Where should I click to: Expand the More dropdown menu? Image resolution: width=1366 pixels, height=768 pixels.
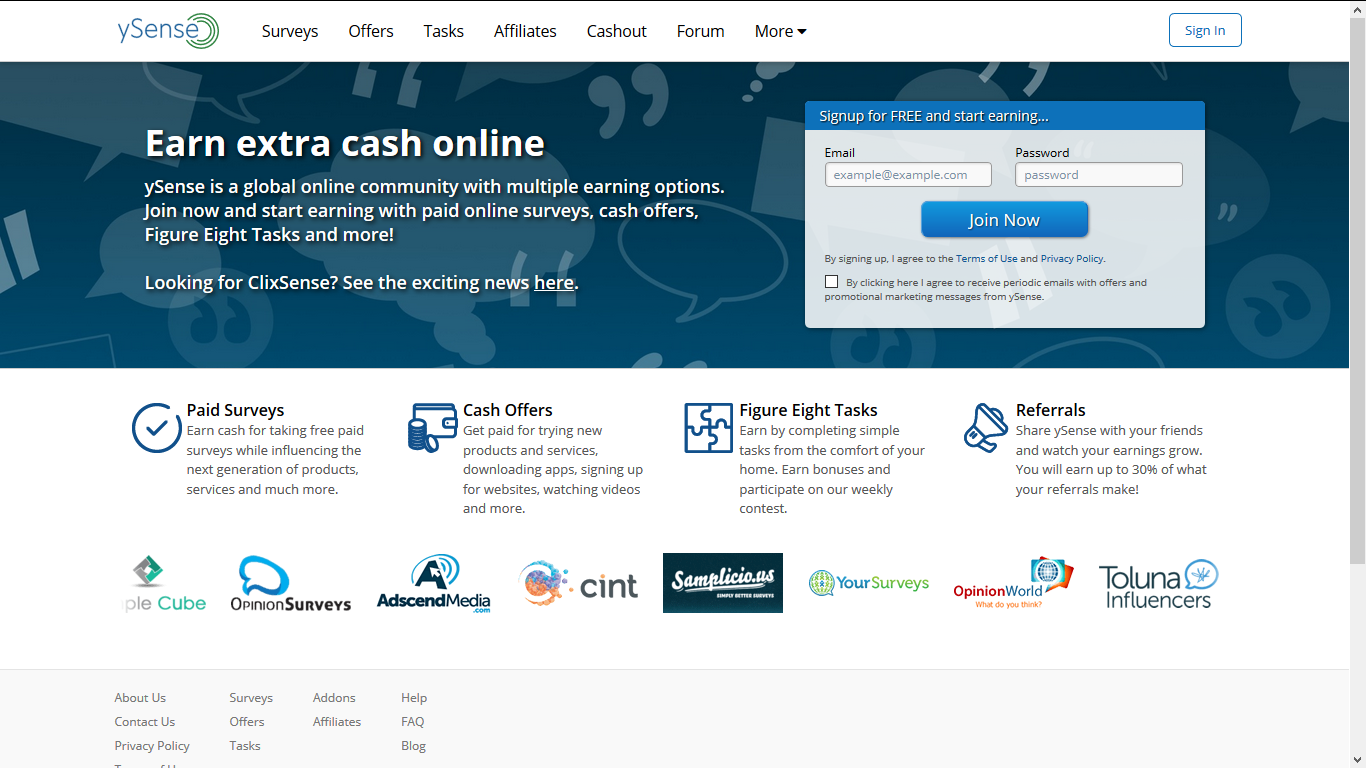coord(780,31)
